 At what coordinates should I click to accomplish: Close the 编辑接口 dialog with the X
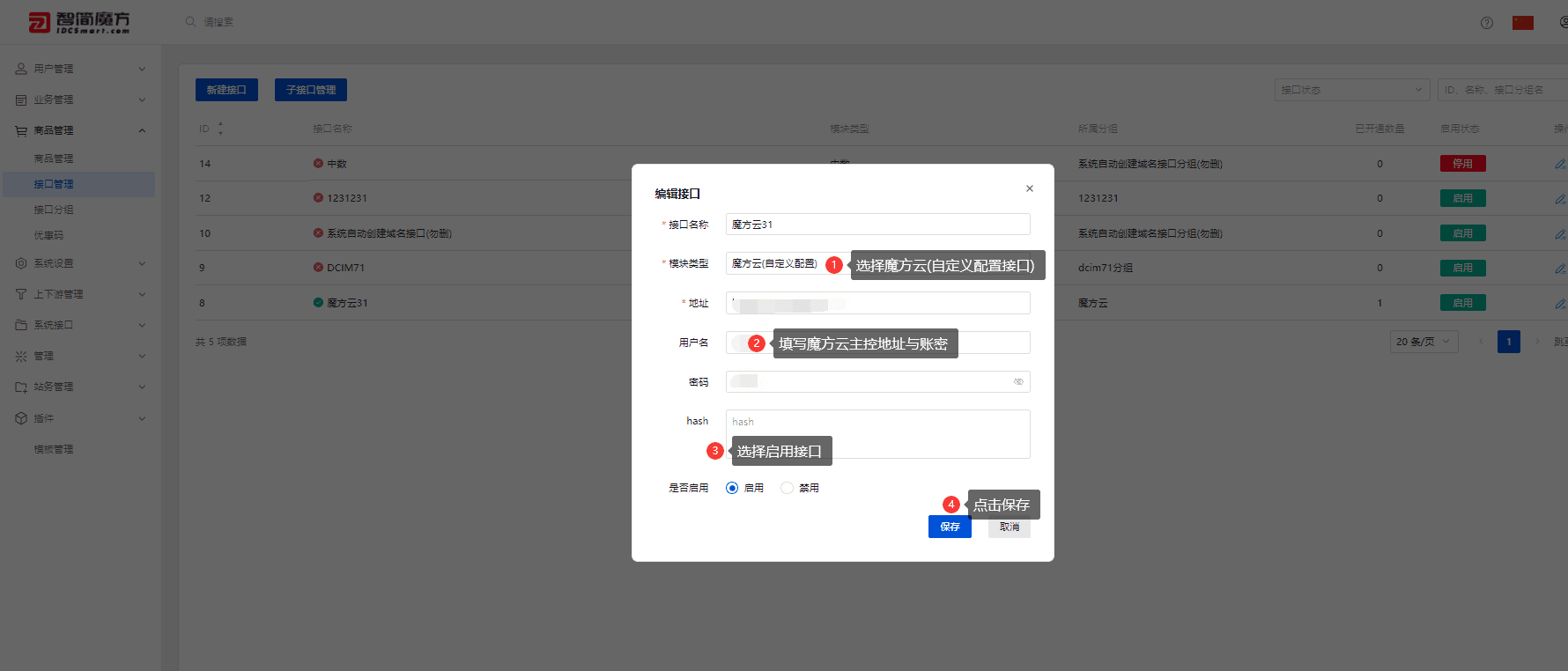tap(1030, 188)
